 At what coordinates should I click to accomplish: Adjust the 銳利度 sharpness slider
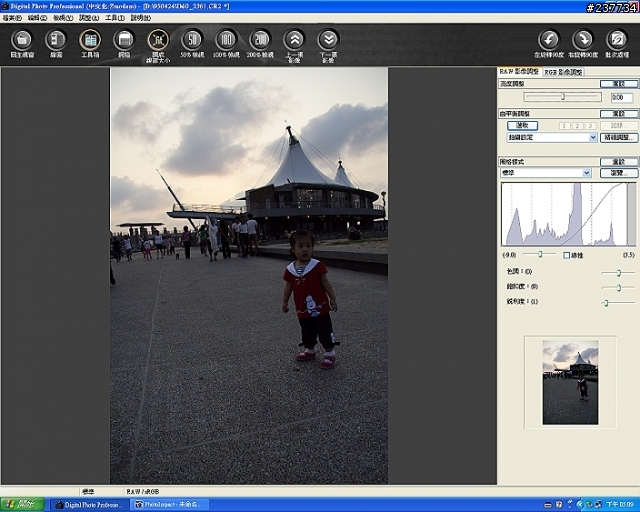click(607, 303)
